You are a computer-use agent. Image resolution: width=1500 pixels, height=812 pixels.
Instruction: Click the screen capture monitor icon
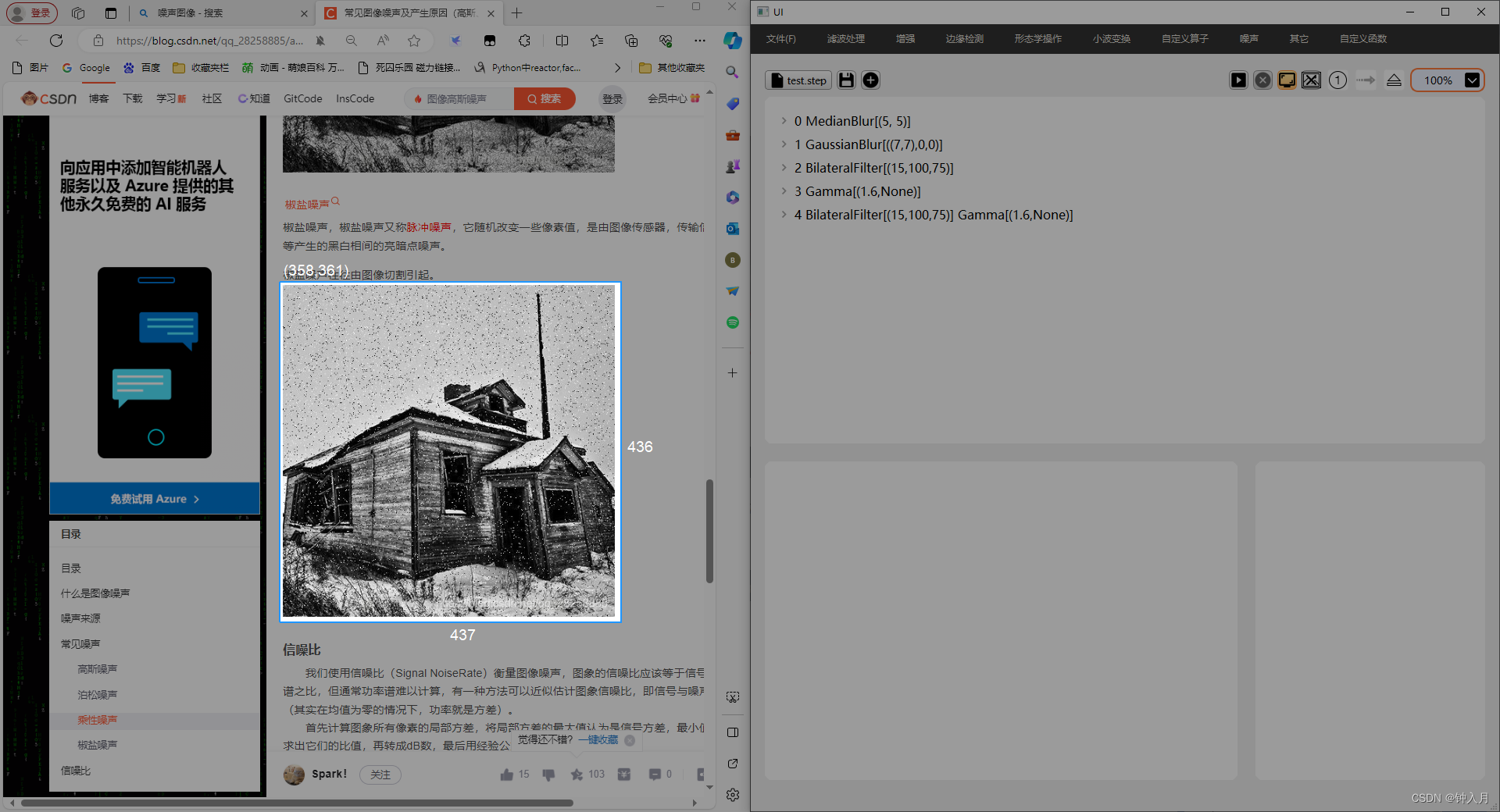click(x=1287, y=80)
